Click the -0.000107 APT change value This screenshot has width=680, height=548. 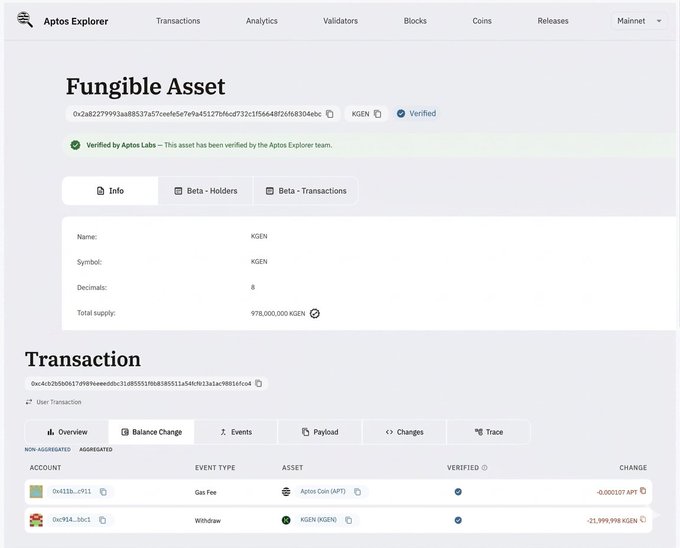coord(617,493)
